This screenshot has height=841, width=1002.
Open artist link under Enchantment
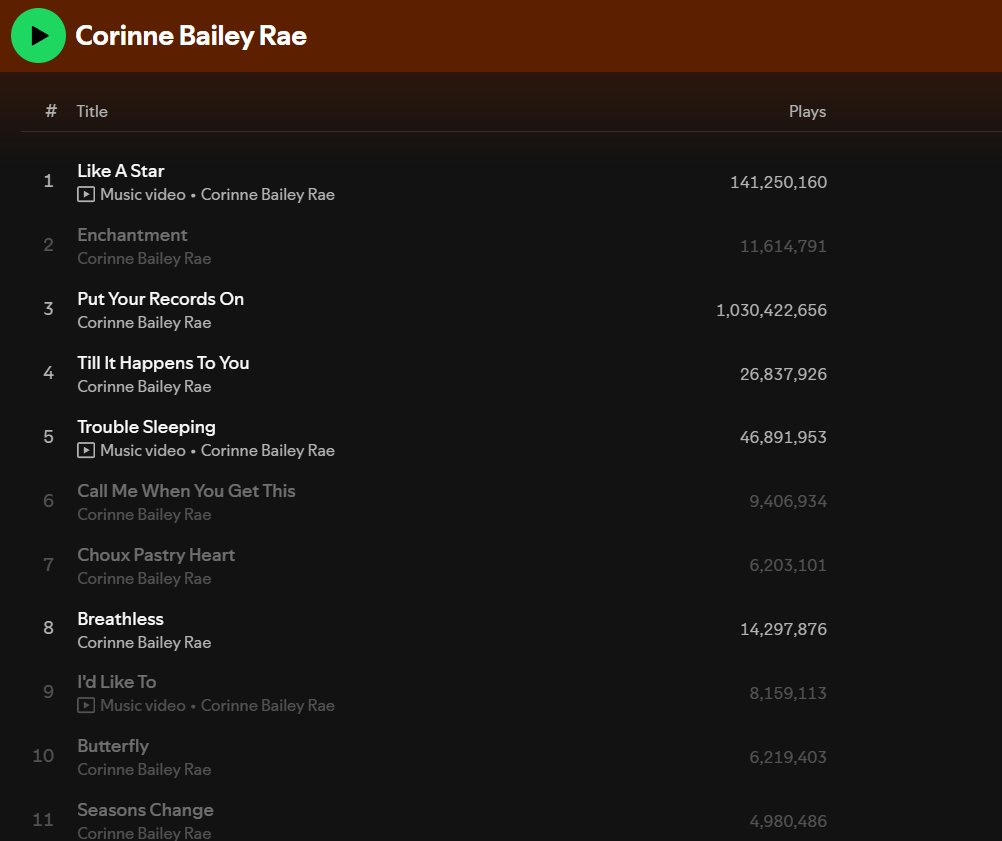[144, 258]
